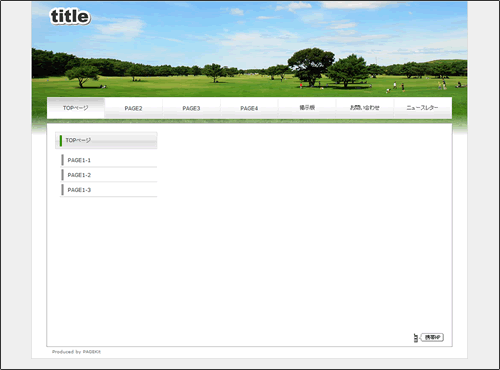The width and height of the screenshot is (500, 370).
Task: Click the sidebar TOPページ heading
Action: (x=106, y=140)
